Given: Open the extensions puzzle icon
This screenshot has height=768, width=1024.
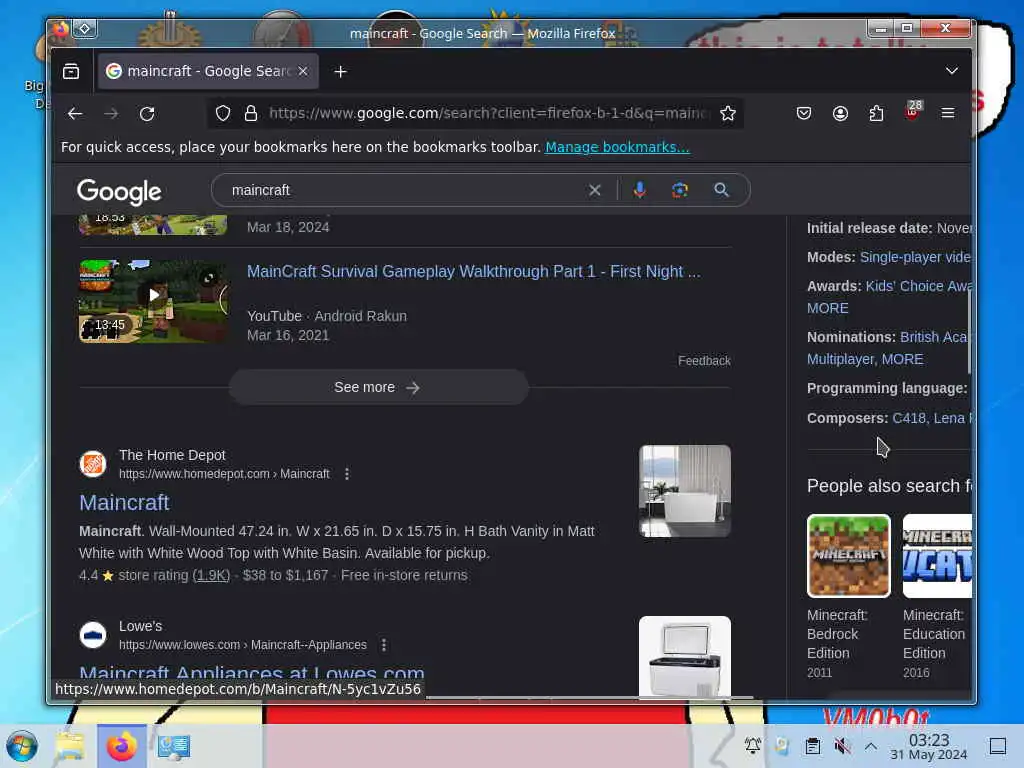Looking at the screenshot, I should pos(876,114).
